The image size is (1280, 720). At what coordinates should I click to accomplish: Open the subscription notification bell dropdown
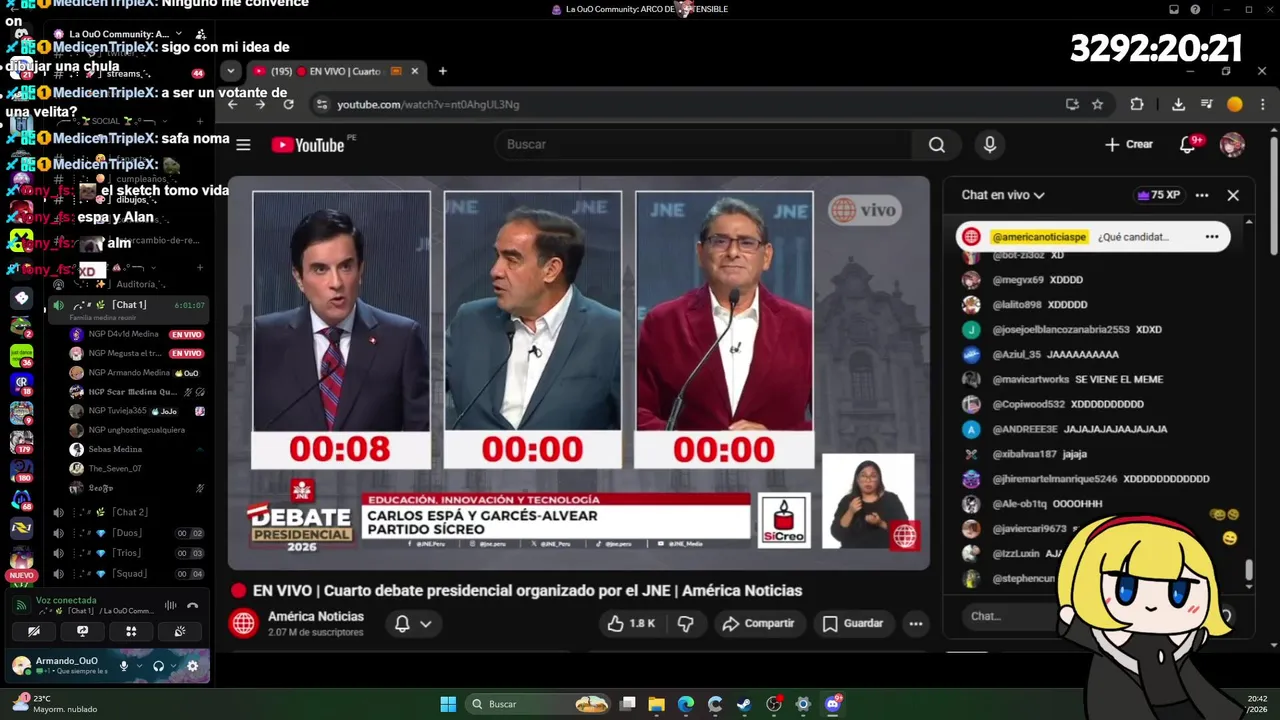coord(412,624)
